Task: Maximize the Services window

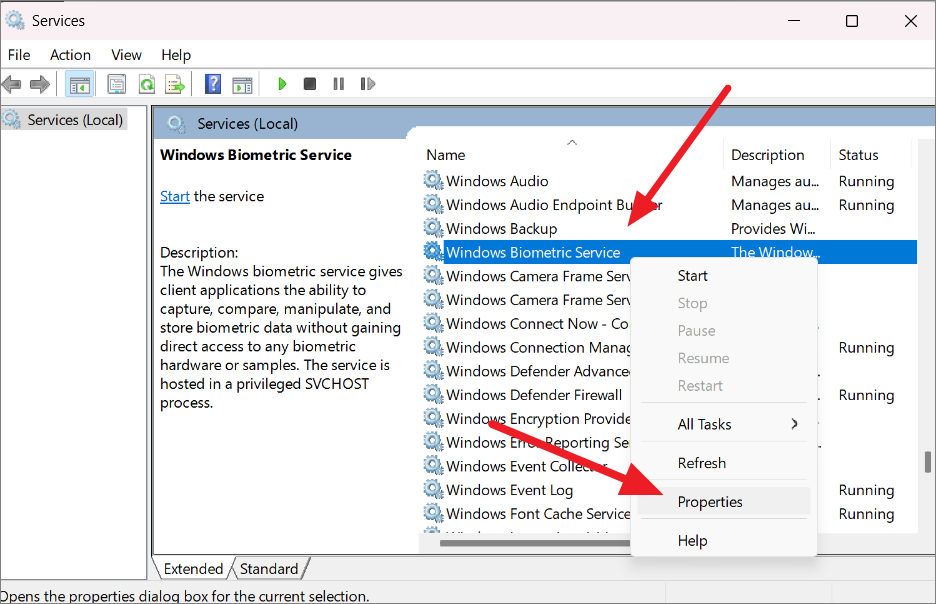Action: pos(852,21)
